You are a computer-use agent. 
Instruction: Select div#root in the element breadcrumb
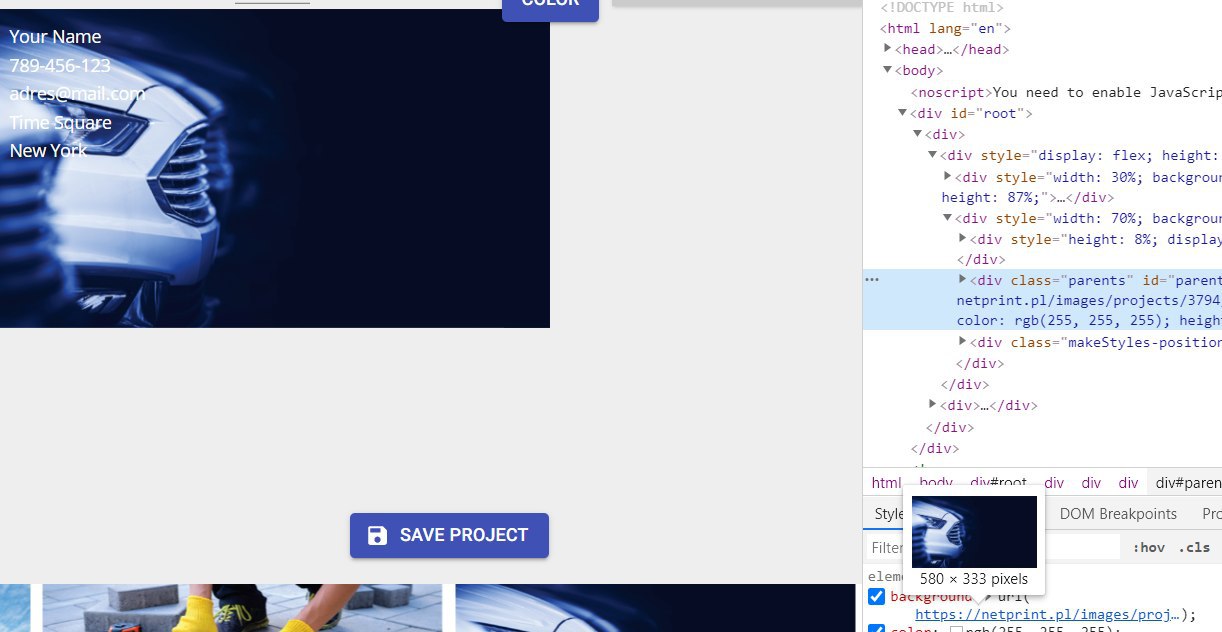(998, 483)
